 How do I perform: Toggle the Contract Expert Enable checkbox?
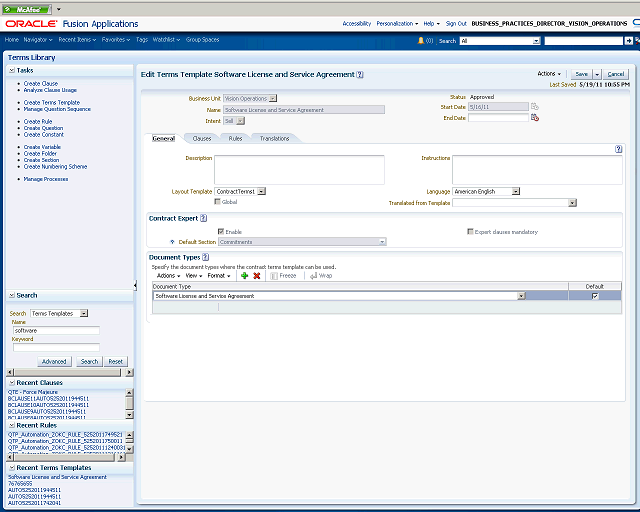[221, 232]
